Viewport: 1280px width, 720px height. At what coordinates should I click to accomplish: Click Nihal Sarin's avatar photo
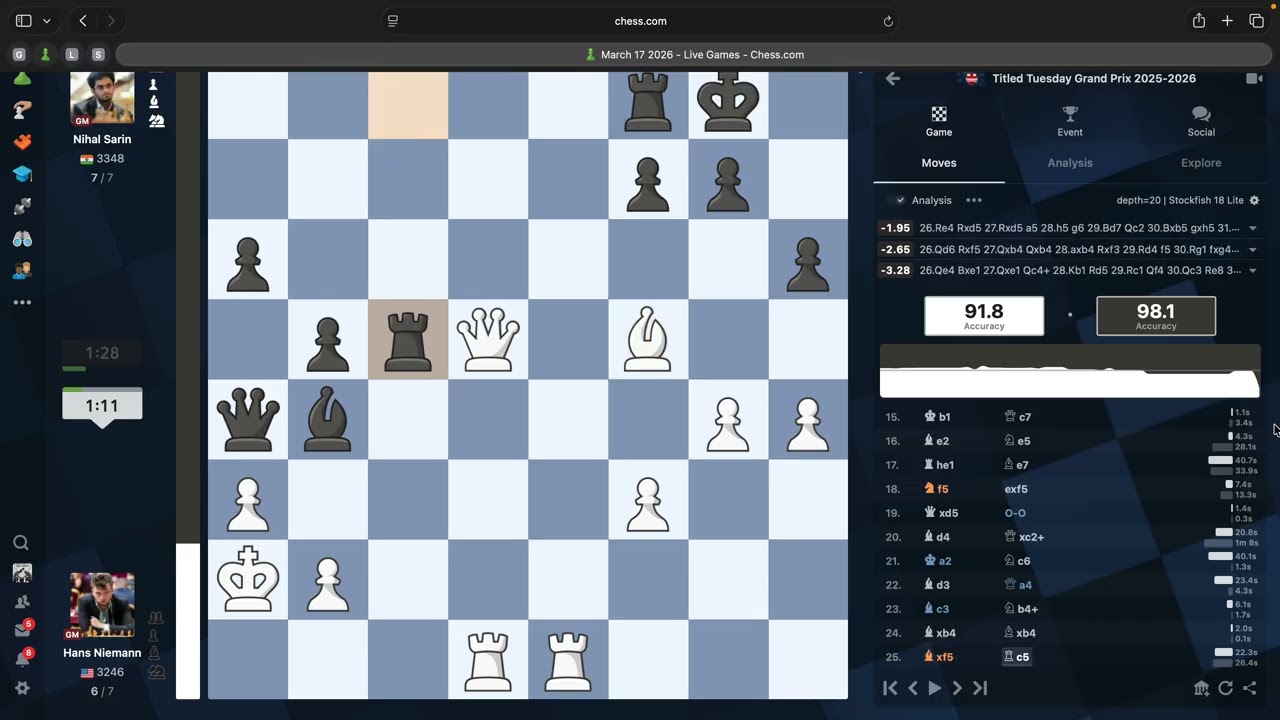click(102, 98)
